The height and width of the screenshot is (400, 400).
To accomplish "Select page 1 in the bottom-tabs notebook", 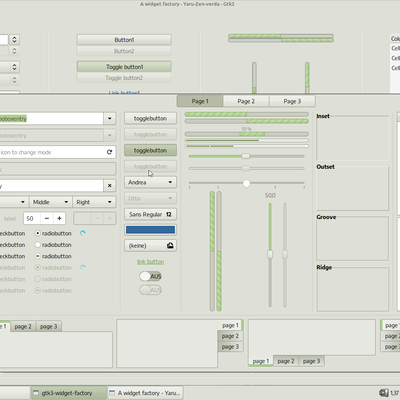I will [x=261, y=361].
